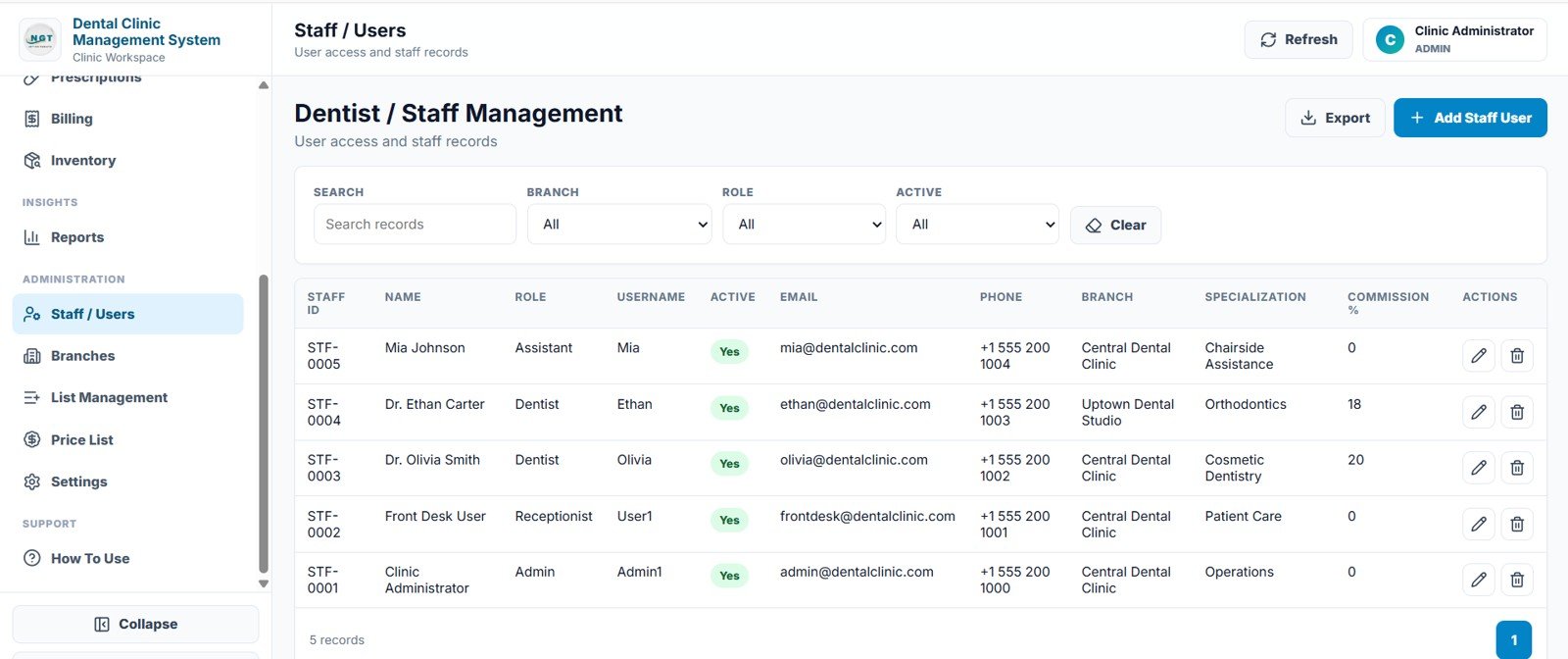This screenshot has width=1568, height=659.
Task: Open How To Use help page
Action: pos(127,558)
